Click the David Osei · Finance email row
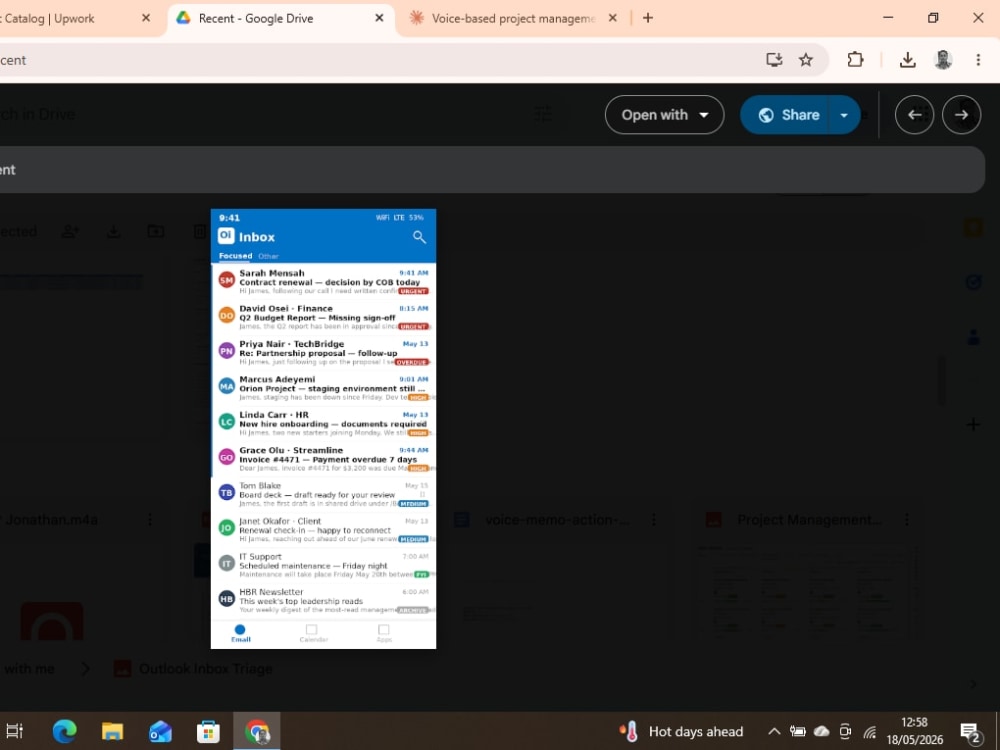 pyautogui.click(x=323, y=317)
